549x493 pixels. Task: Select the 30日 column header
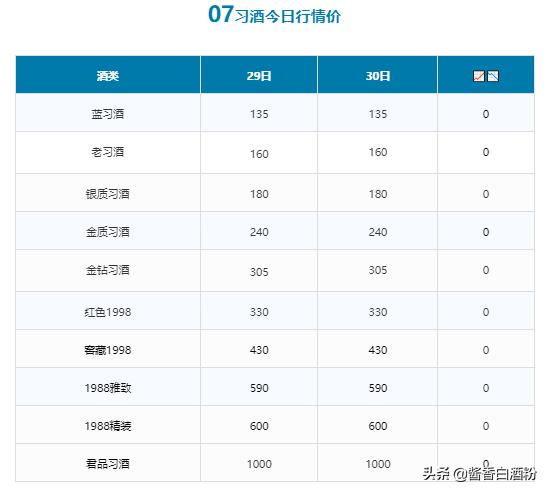[378, 76]
